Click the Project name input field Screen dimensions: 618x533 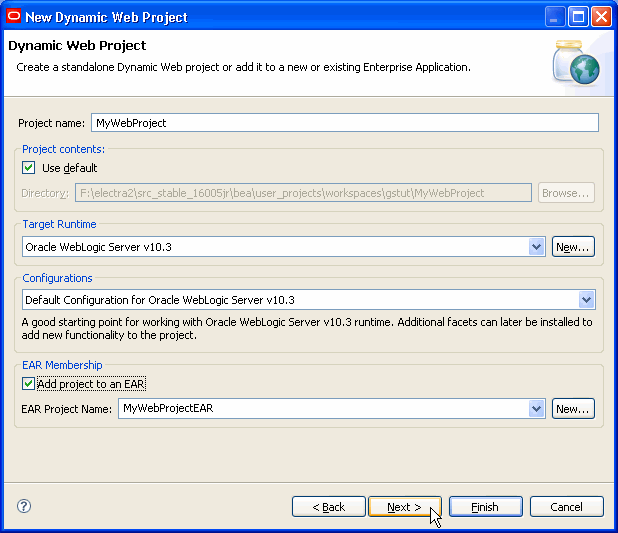tap(345, 123)
